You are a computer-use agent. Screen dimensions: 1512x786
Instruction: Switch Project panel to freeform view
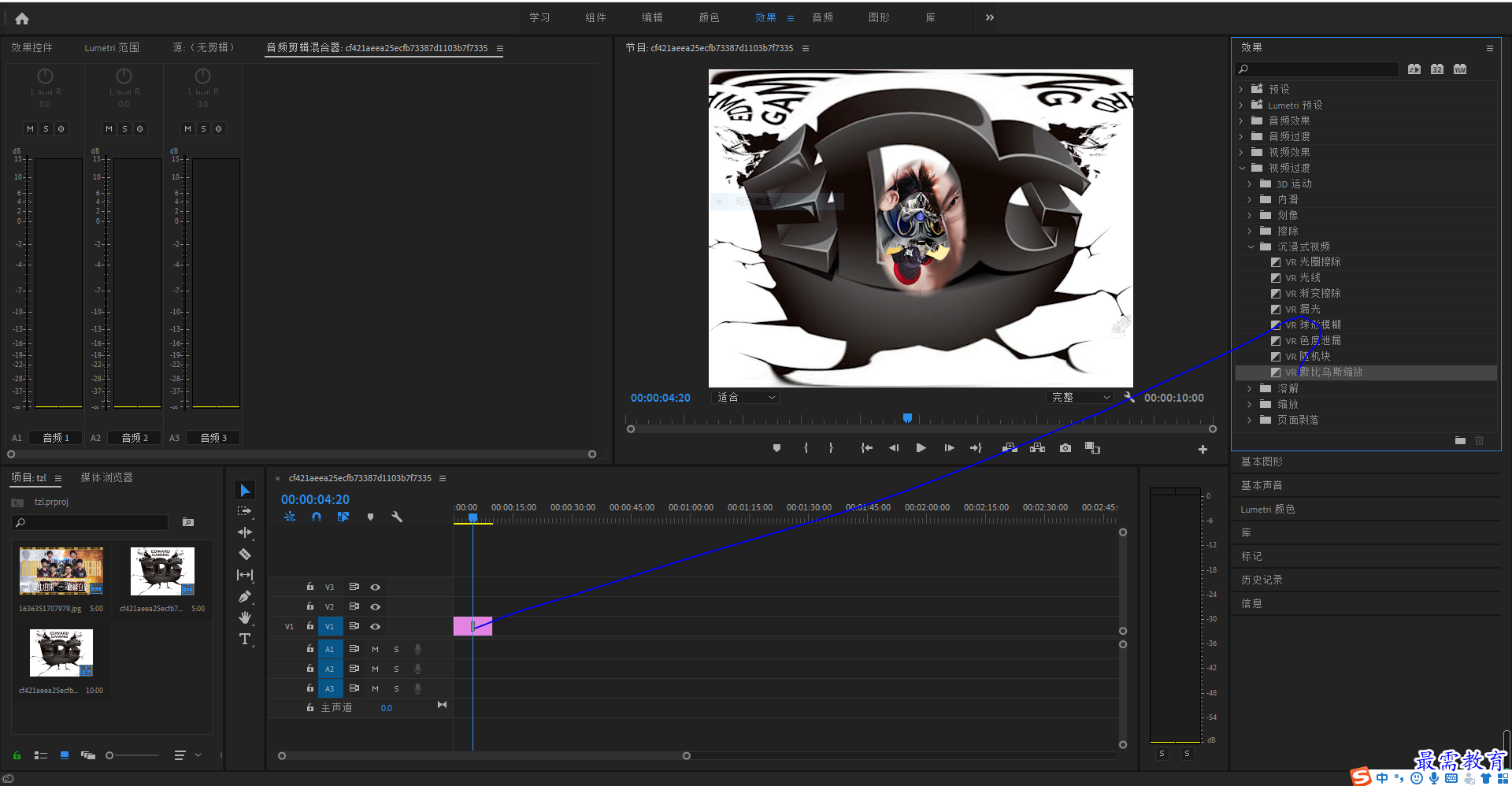click(x=88, y=755)
